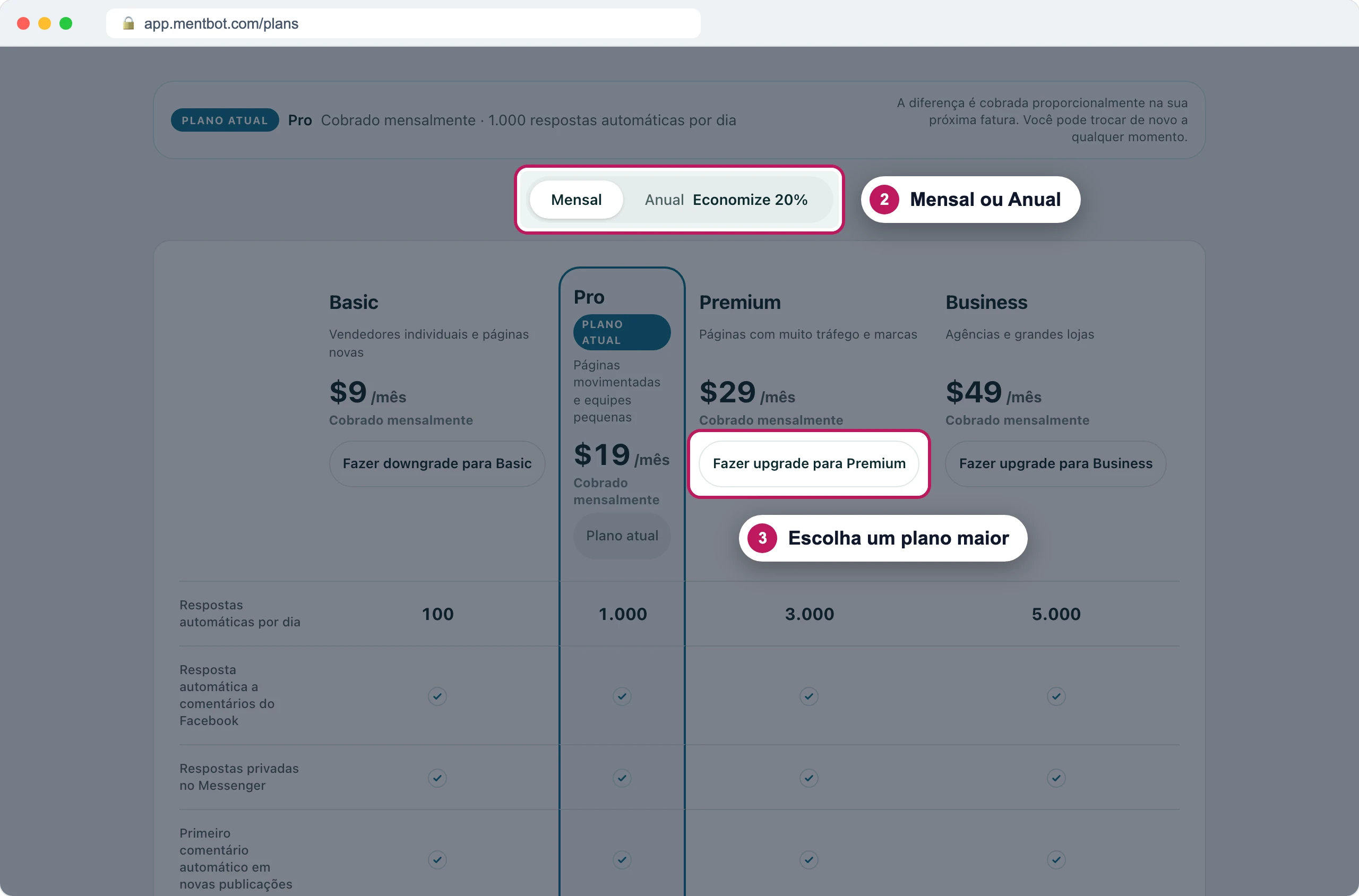Click Pro checkmark for Messenger private replies
Screen dimensions: 1359x896
(x=622, y=778)
